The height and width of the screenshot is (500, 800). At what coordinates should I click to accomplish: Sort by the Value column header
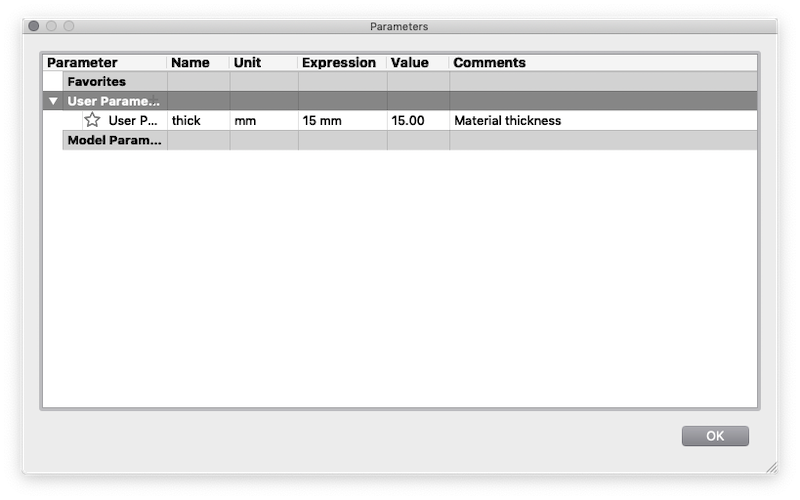point(418,63)
